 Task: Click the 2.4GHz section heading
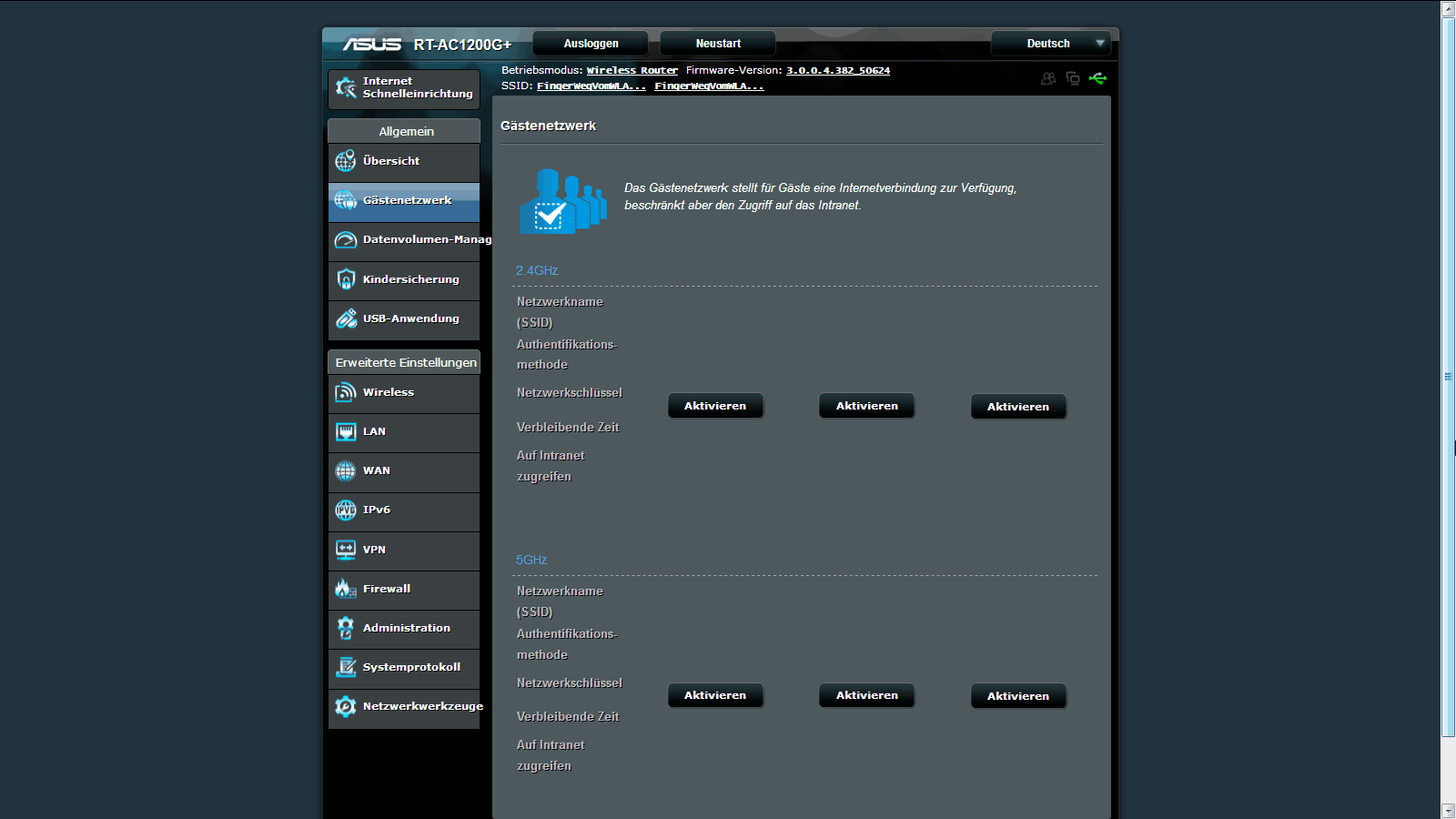tap(537, 270)
